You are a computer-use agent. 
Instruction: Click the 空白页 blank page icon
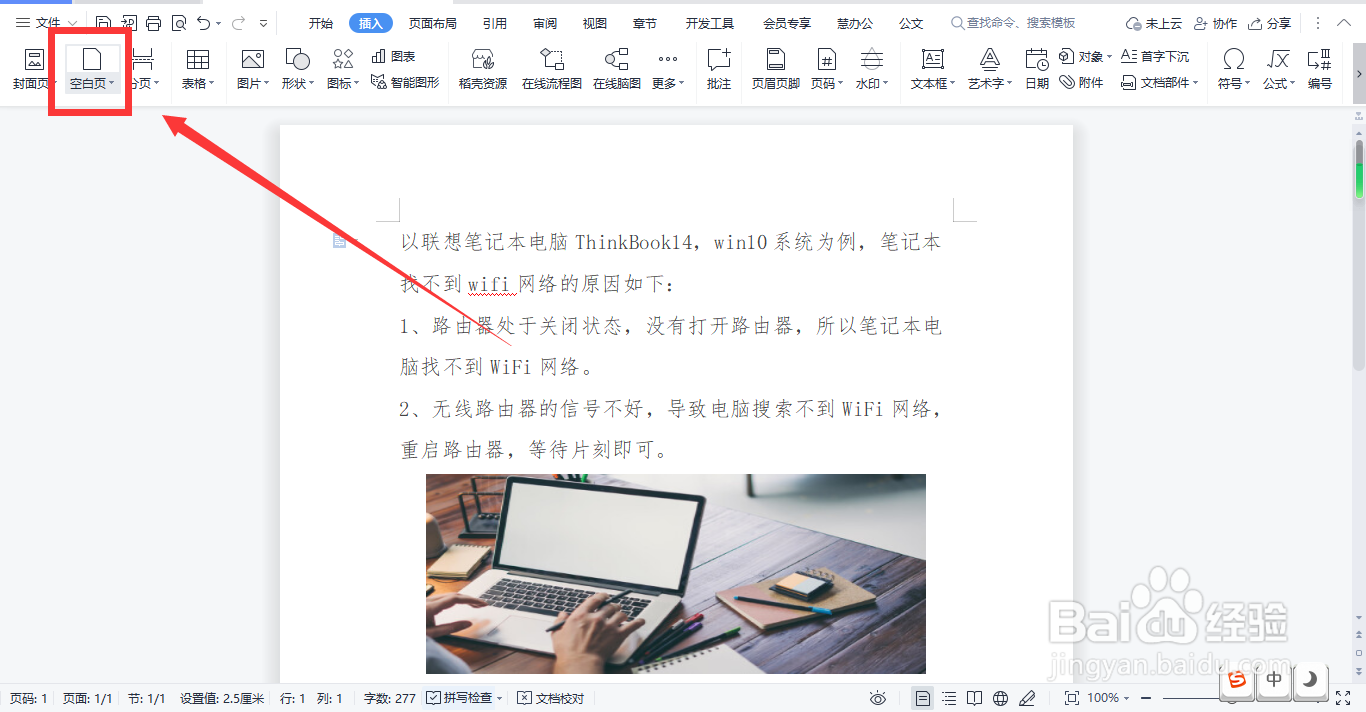point(91,59)
